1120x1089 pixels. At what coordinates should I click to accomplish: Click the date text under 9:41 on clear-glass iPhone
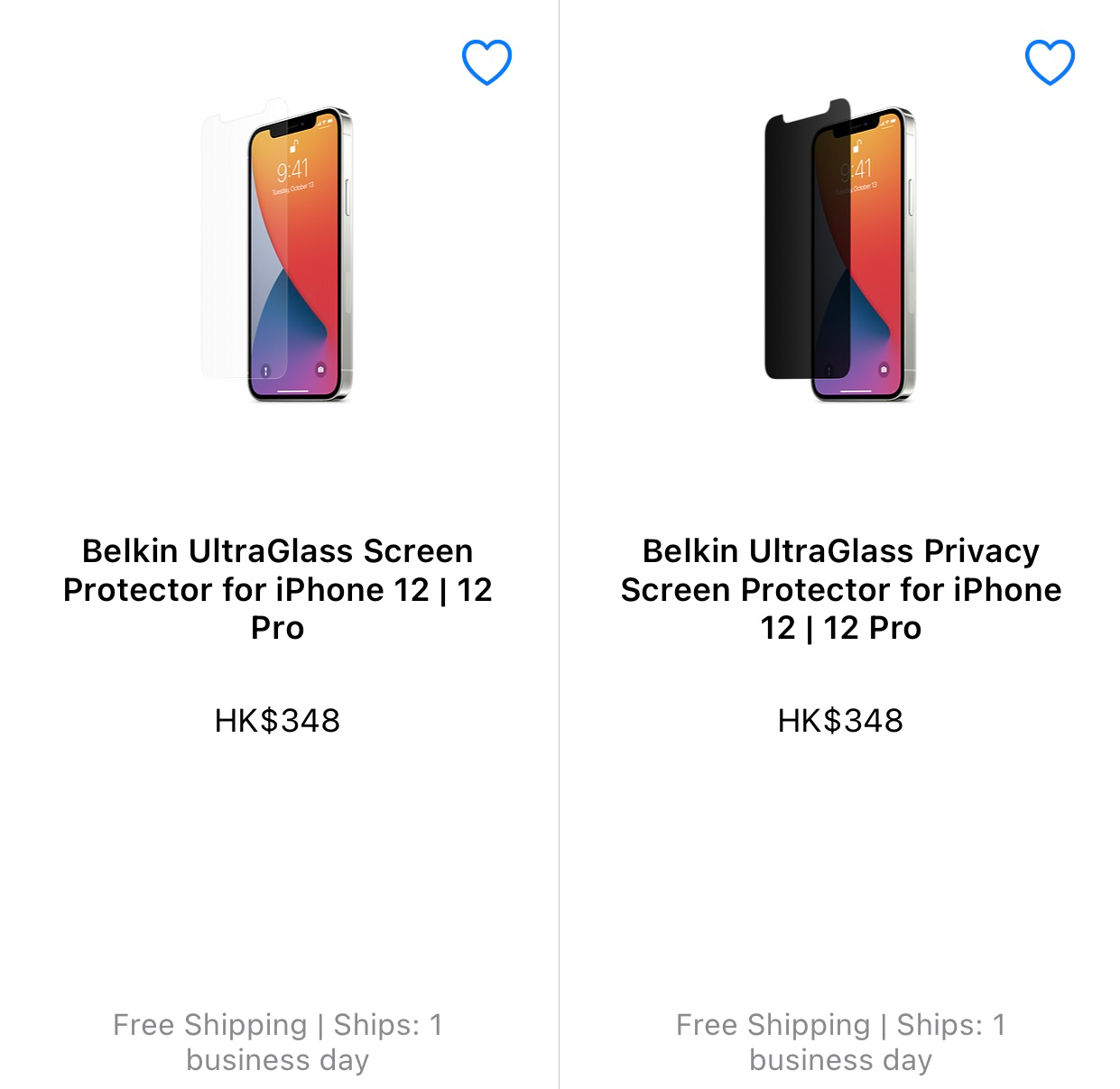tap(292, 189)
